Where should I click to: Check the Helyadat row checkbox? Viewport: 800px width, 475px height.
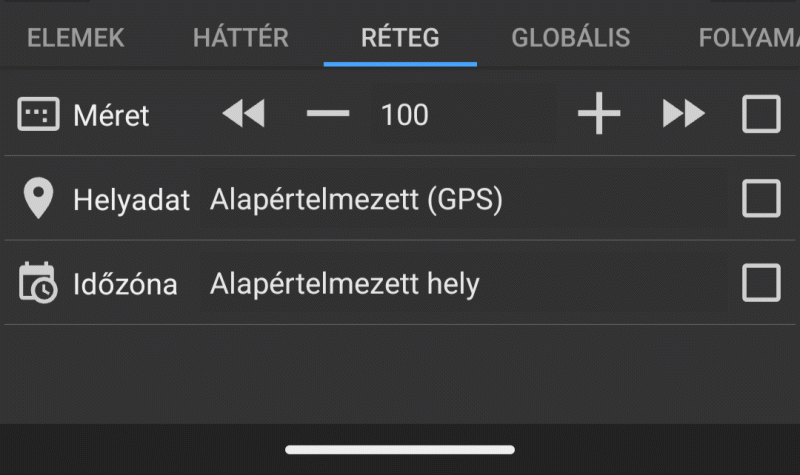click(761, 198)
